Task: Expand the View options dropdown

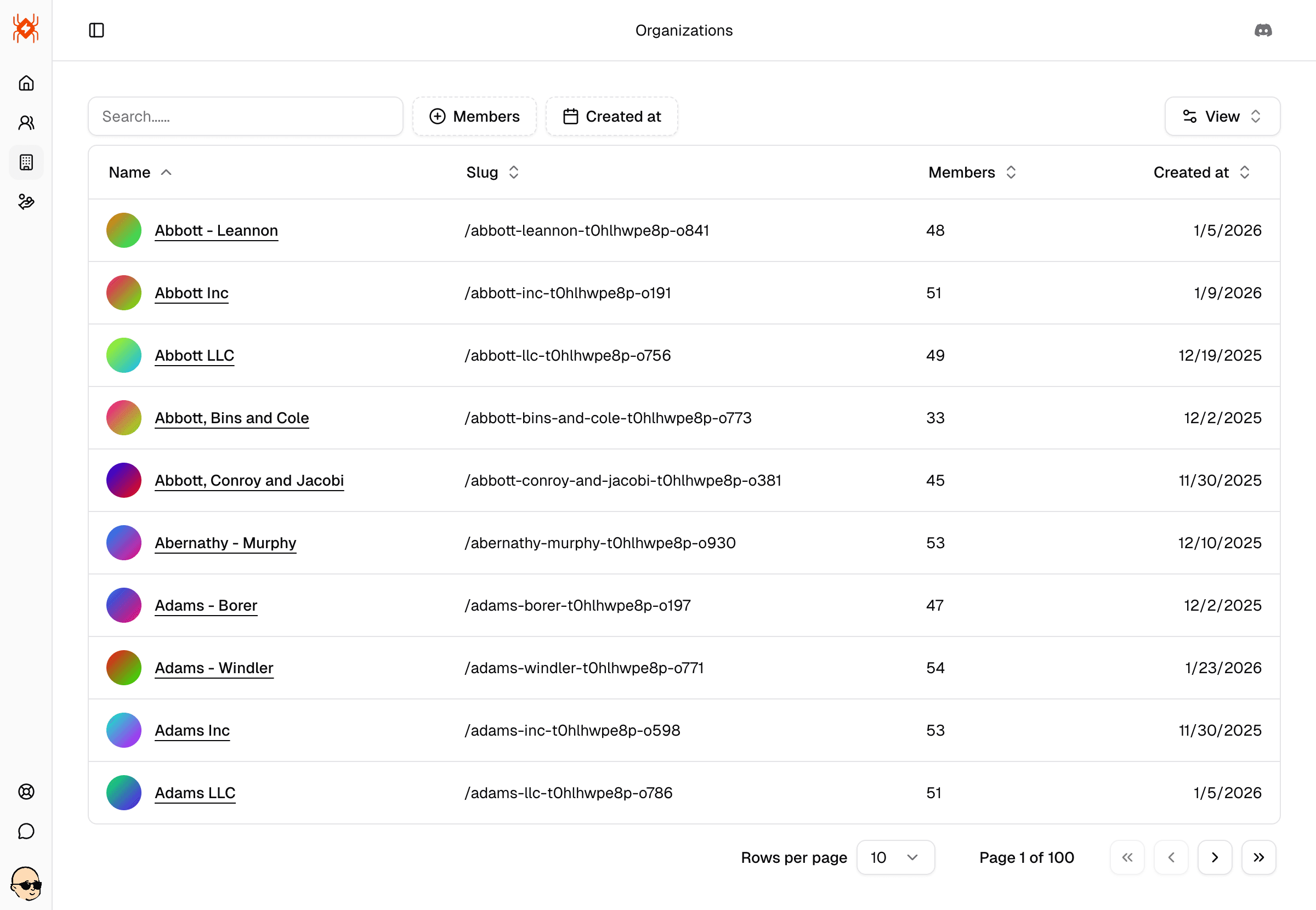Action: point(1222,116)
